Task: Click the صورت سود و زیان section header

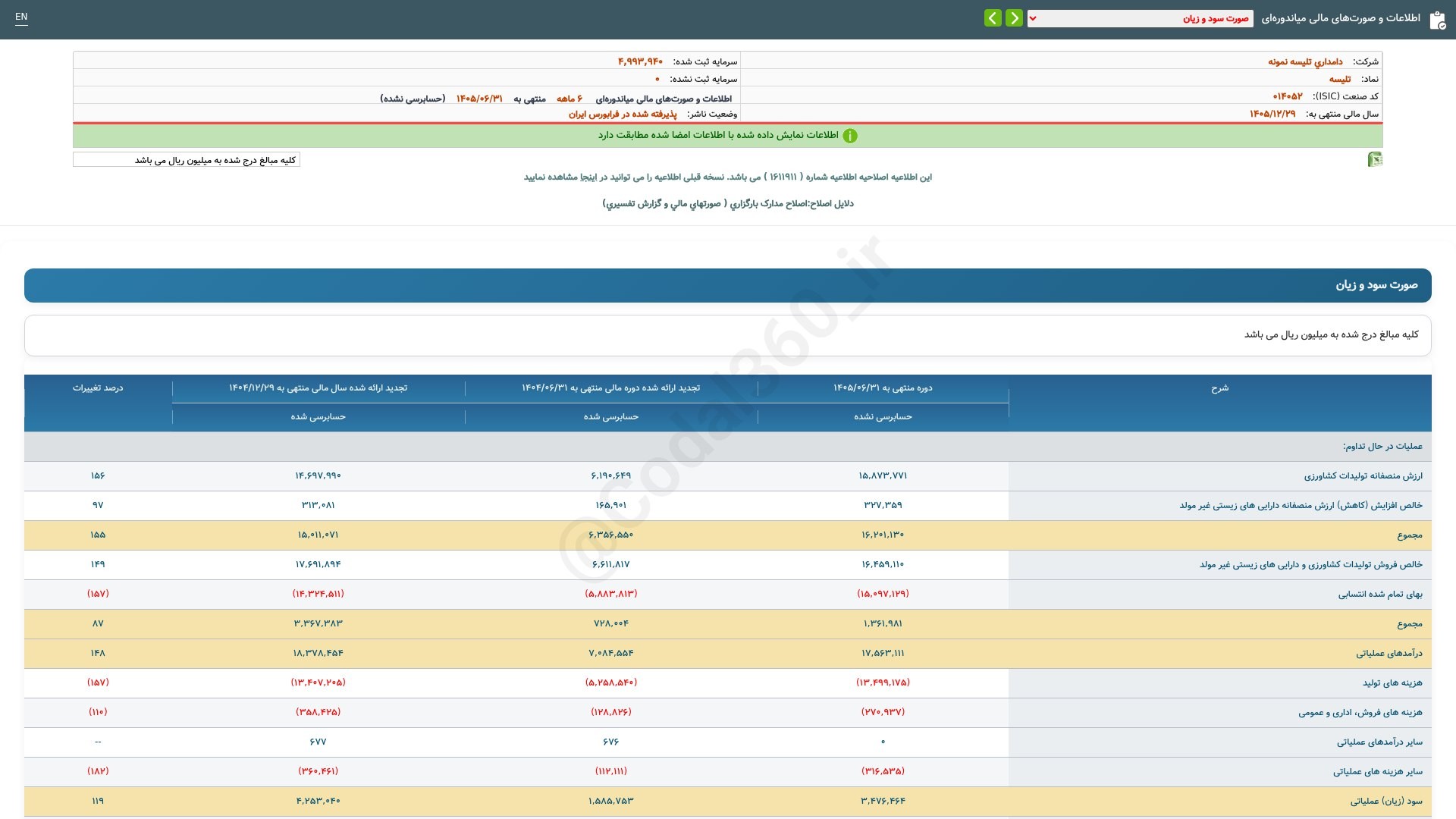Action: point(728,285)
